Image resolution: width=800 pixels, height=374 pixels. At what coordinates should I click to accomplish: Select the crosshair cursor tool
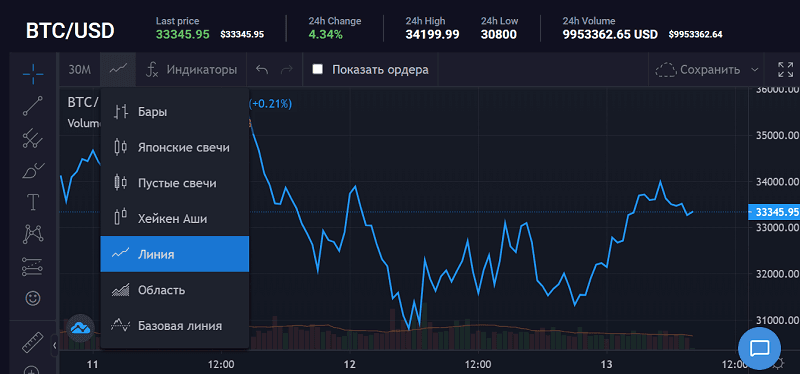pyautogui.click(x=33, y=74)
